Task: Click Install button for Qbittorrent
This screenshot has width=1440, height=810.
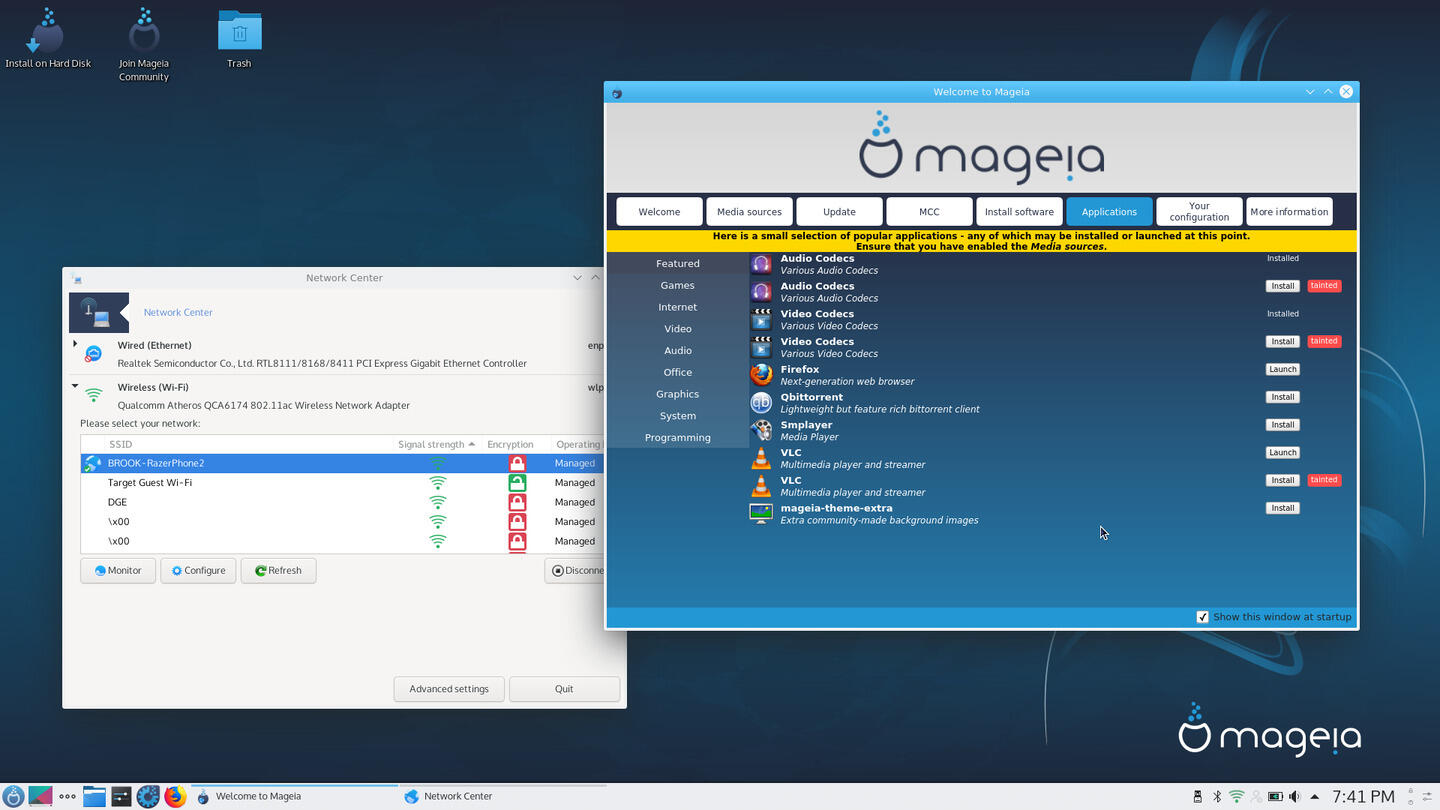Action: 1282,397
